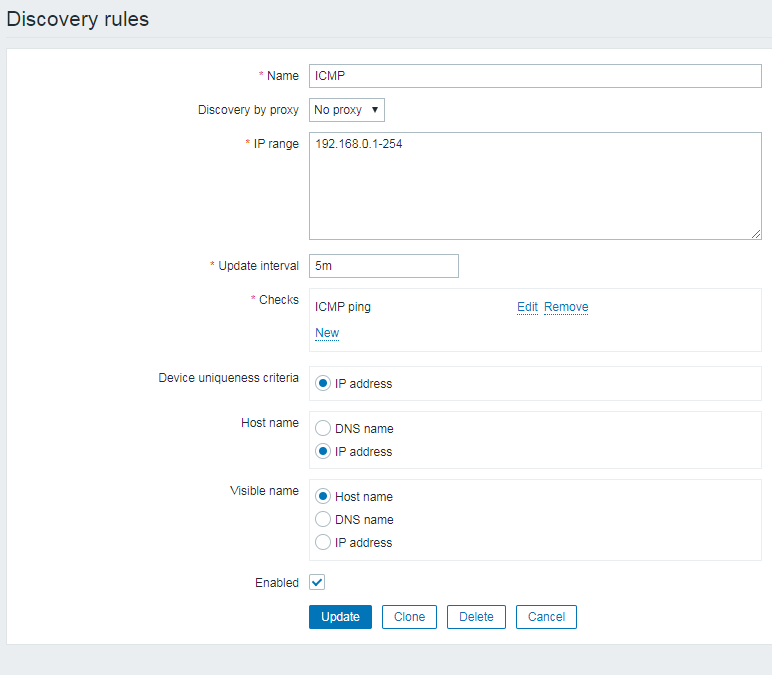Select IP address as Visible name
Viewport: 772px width, 675px height.
pos(323,543)
